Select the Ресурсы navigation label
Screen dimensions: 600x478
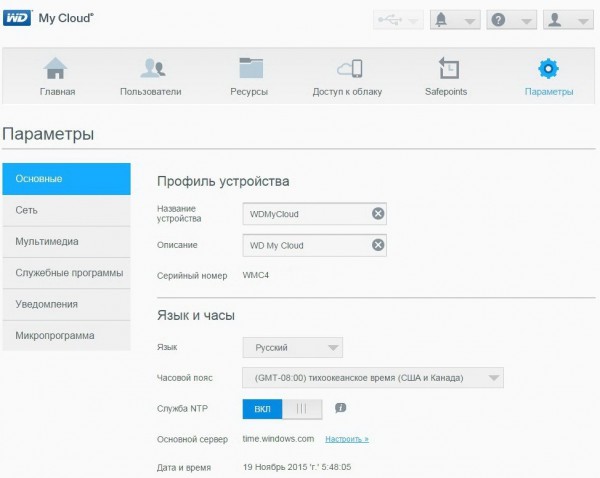(x=249, y=92)
